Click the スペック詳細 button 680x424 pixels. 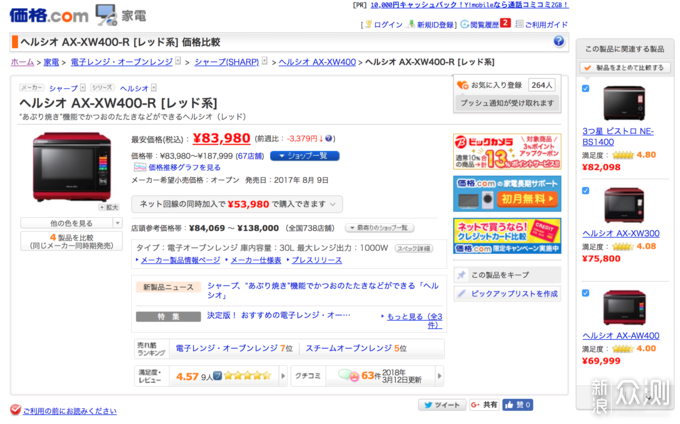point(414,248)
